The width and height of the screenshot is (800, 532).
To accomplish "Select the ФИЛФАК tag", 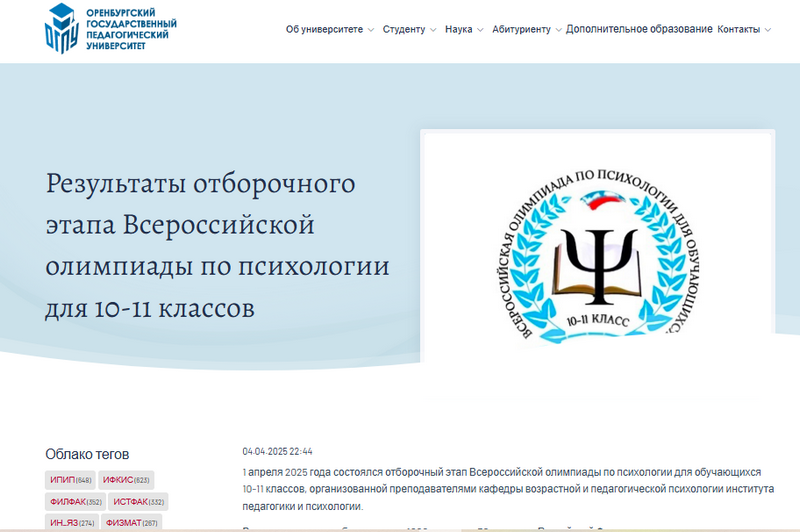I will pyautogui.click(x=76, y=502).
